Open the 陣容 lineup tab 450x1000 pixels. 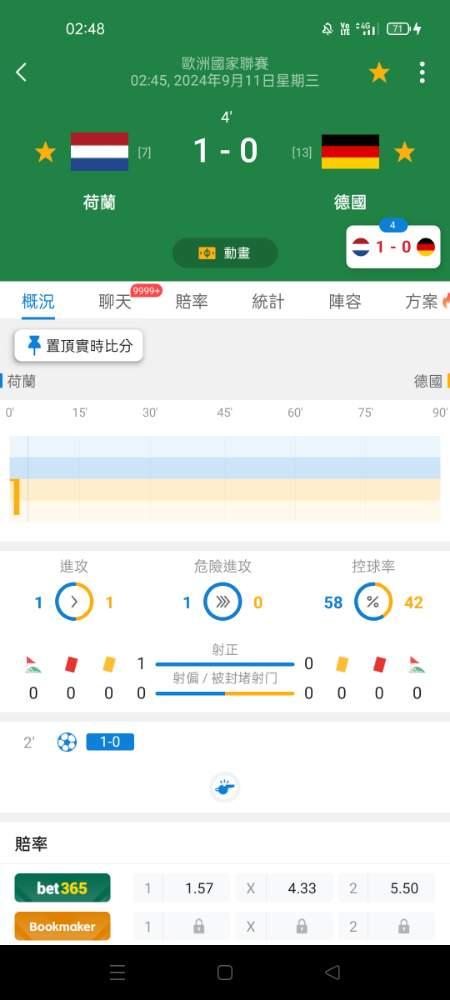(x=345, y=302)
